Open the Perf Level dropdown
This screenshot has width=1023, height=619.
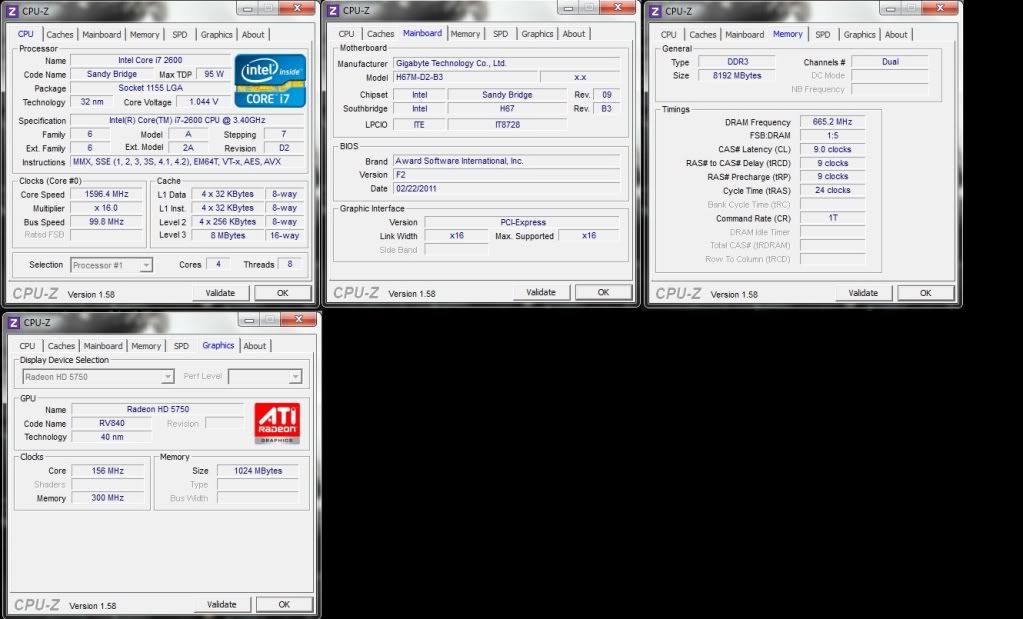tap(265, 377)
